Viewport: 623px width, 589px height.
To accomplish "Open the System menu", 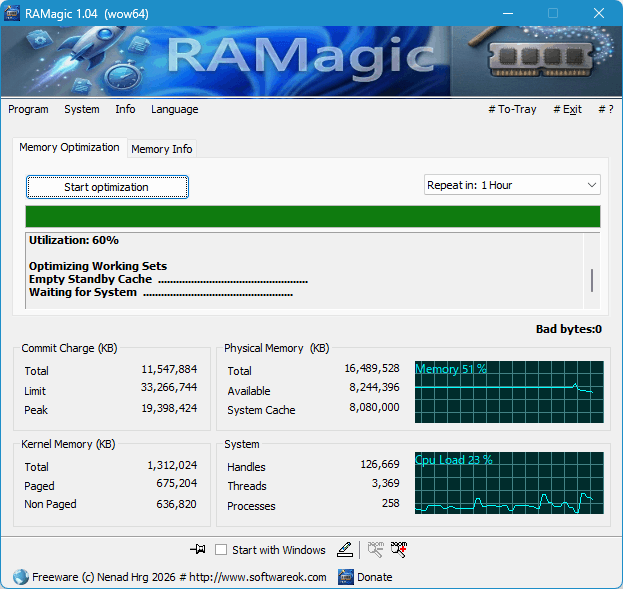I will (82, 109).
